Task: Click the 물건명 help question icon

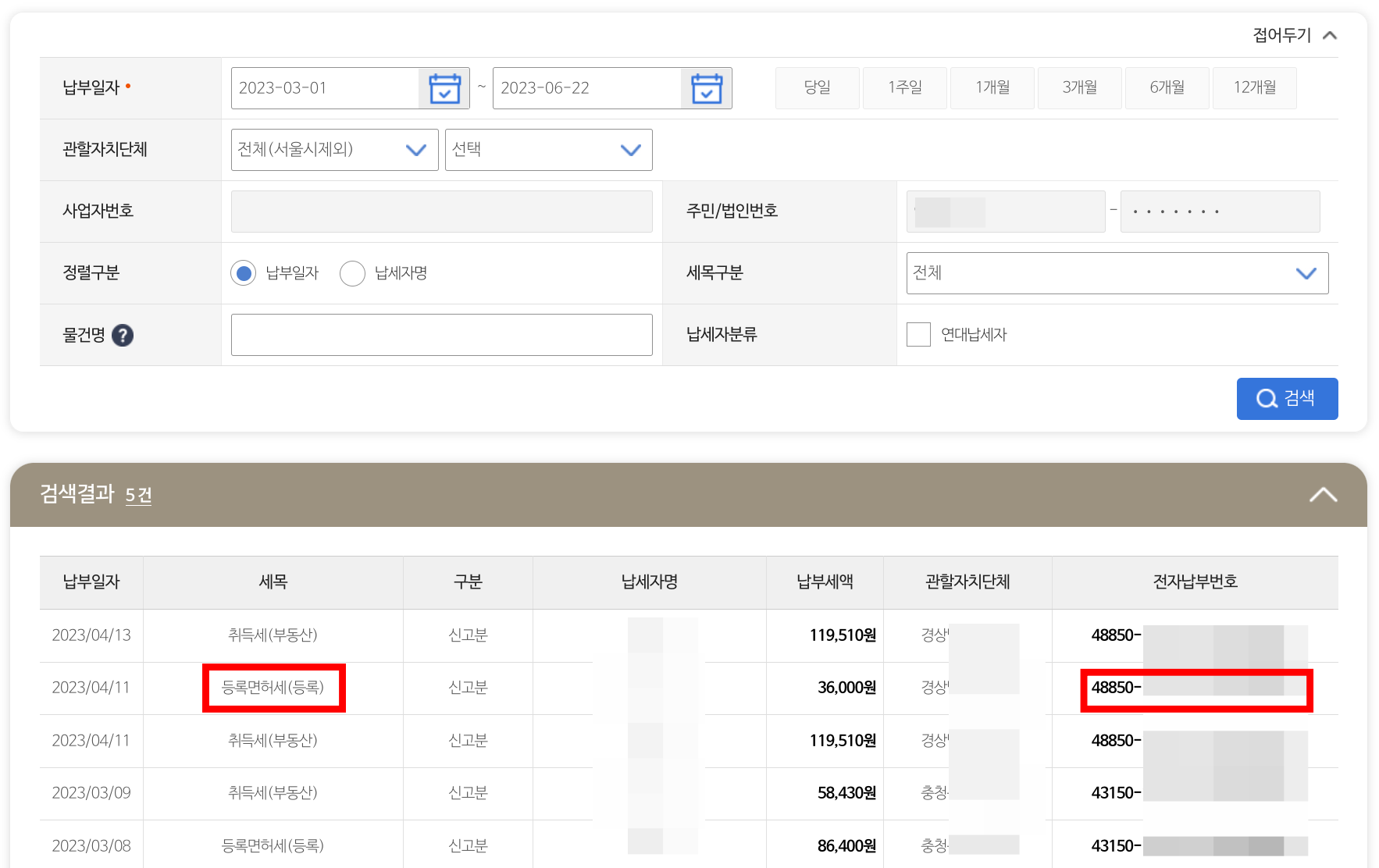Action: pos(123,335)
